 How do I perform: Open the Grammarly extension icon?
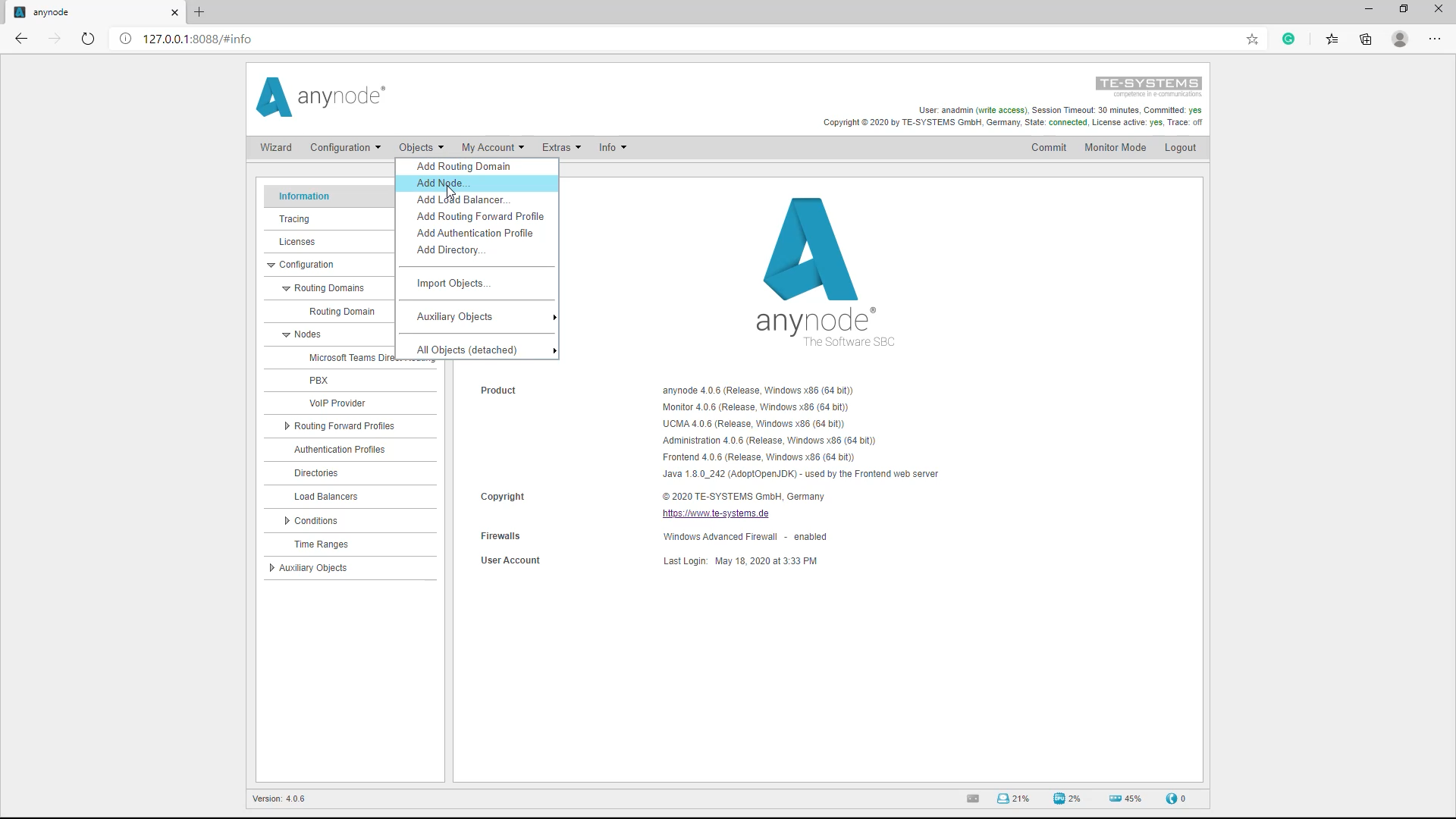(1288, 39)
